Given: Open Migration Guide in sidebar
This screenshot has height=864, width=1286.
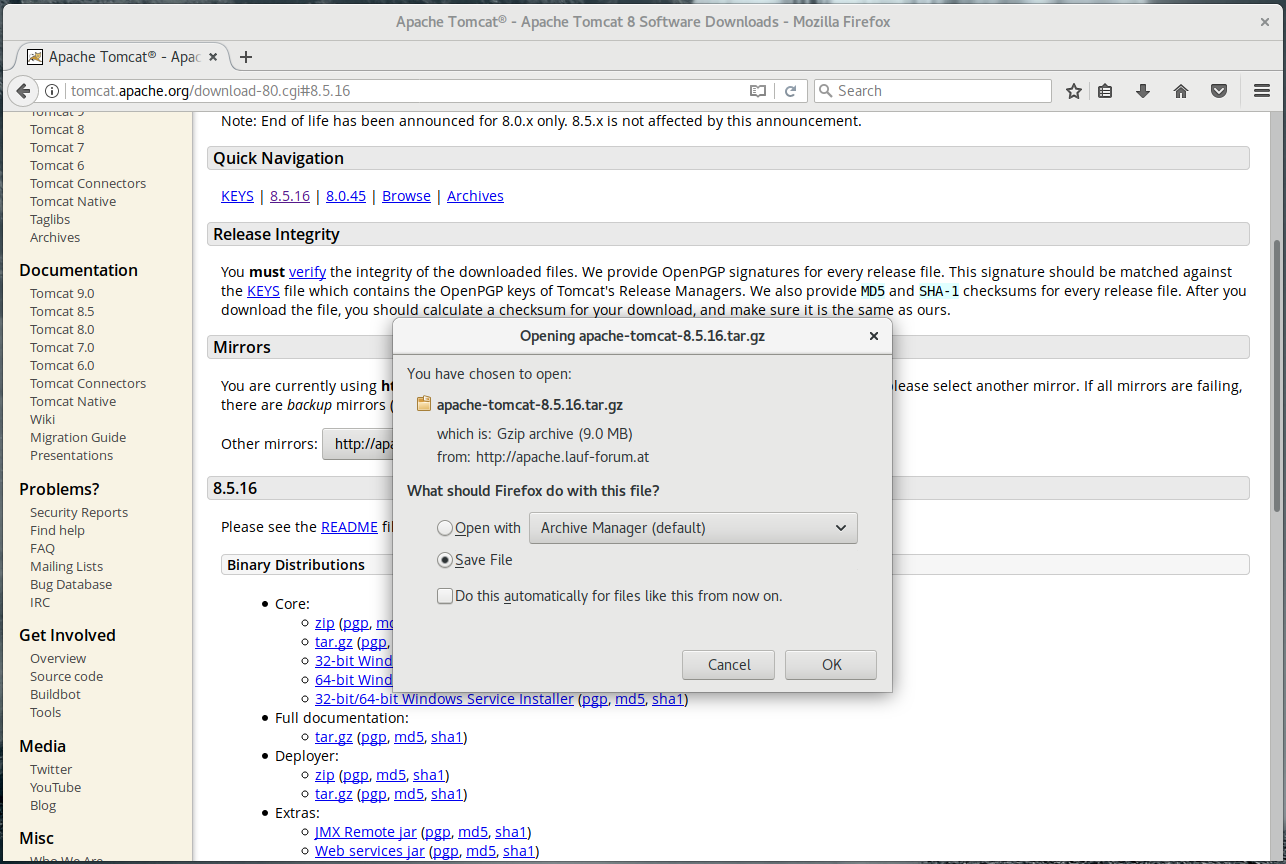Looking at the screenshot, I should (78, 437).
